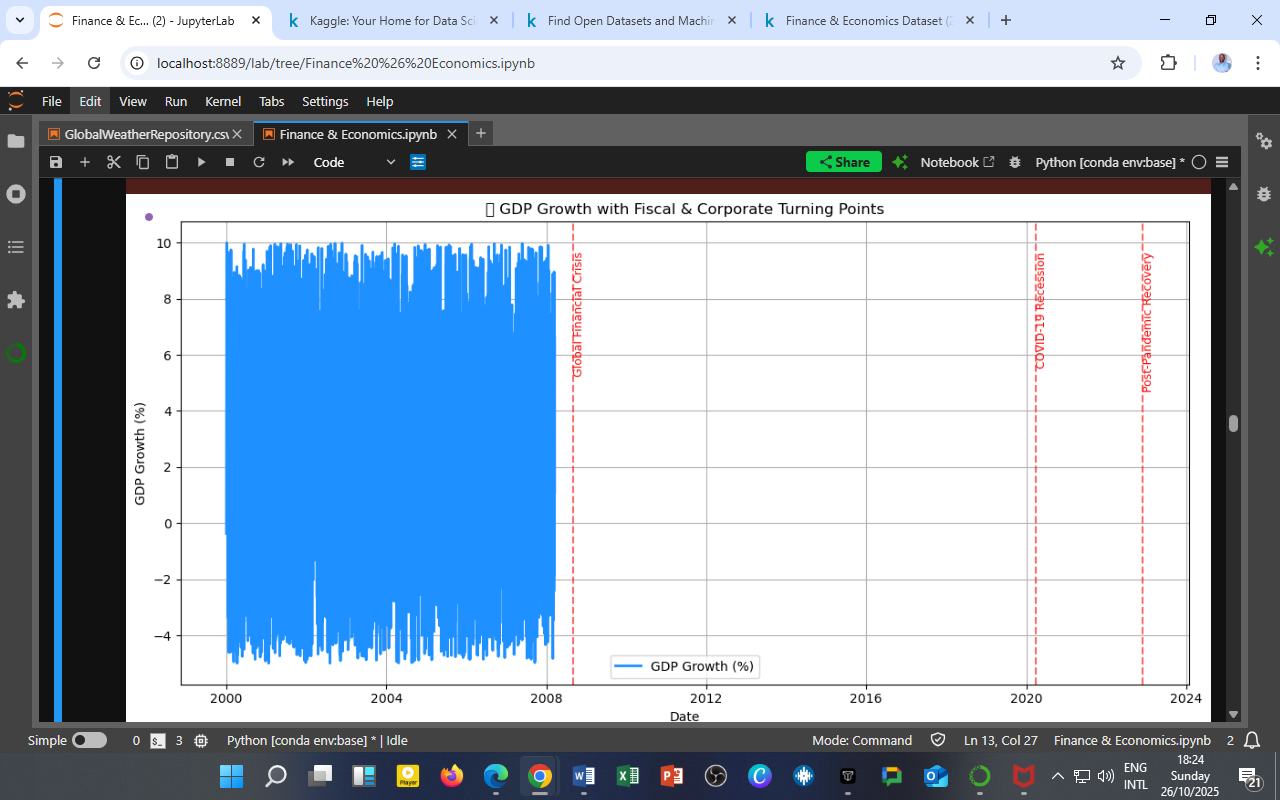Open the tab search dropdown in Chrome
1280x800 pixels.
pos(20,20)
